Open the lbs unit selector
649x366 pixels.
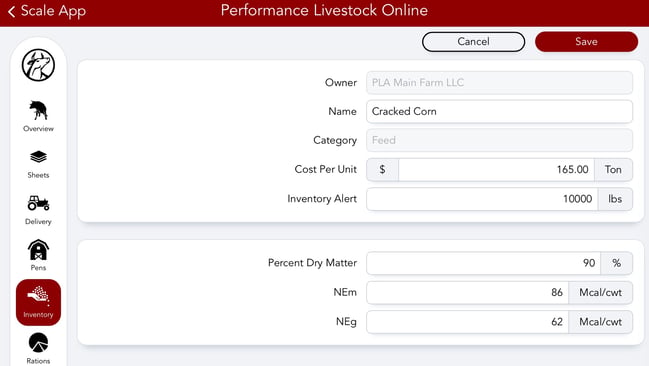pos(615,199)
